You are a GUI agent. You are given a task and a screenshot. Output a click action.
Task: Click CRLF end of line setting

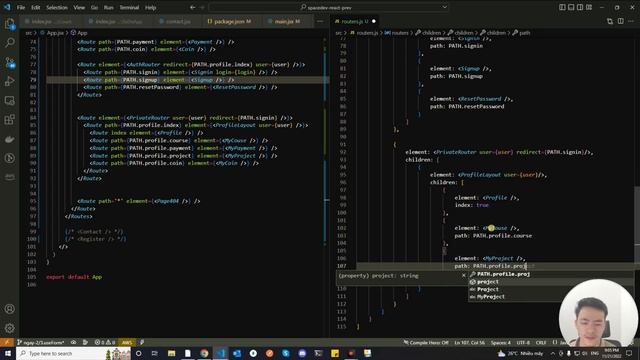coord(540,342)
